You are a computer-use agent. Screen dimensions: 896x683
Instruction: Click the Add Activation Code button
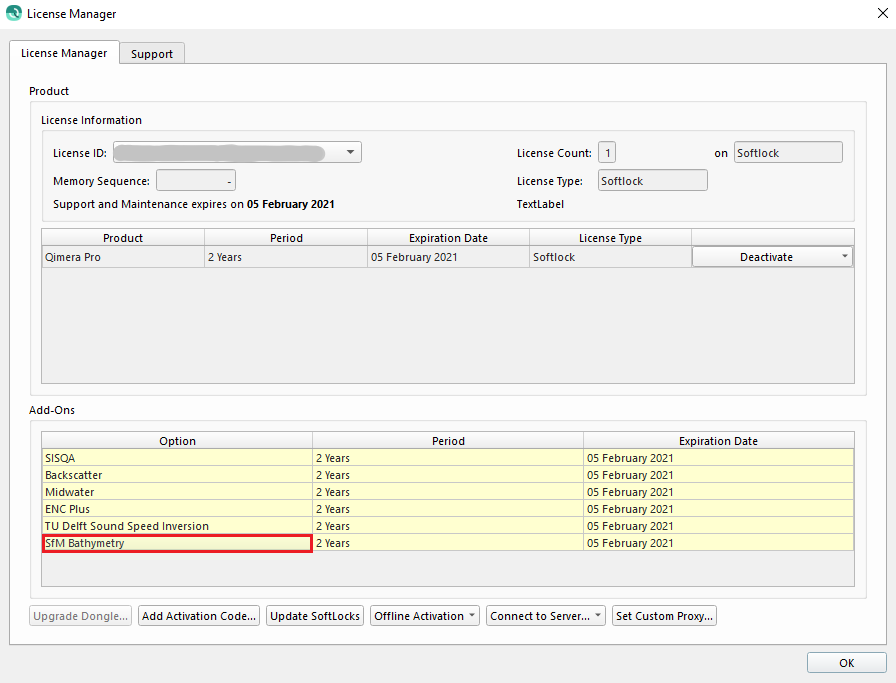200,616
